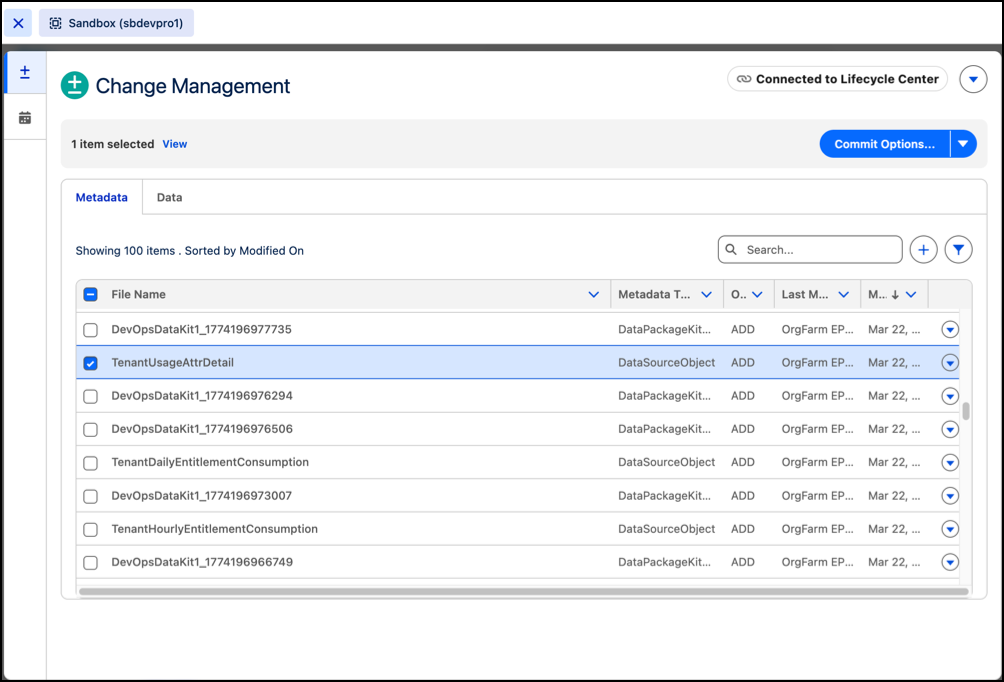1004x682 pixels.
Task: Click the horizontal table scrollbar
Action: click(523, 592)
